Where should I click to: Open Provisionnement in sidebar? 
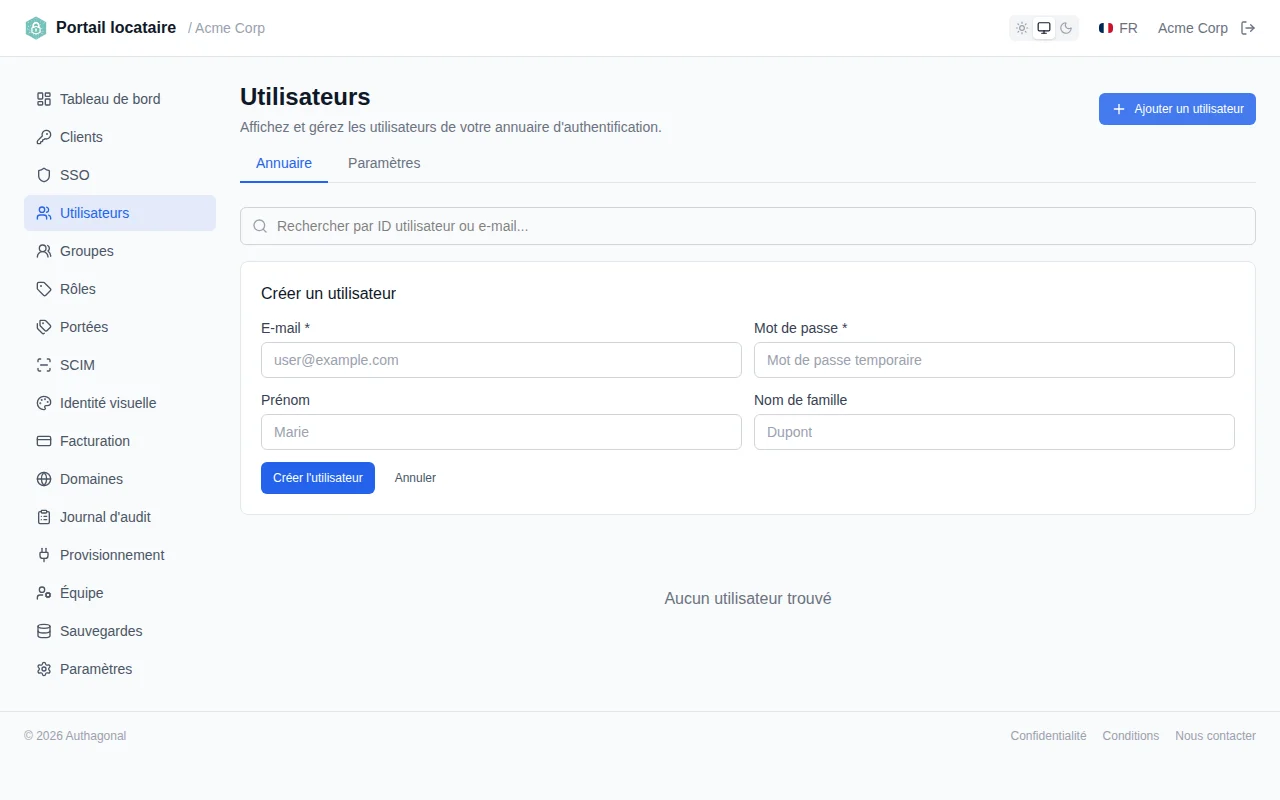pyautogui.click(x=120, y=555)
